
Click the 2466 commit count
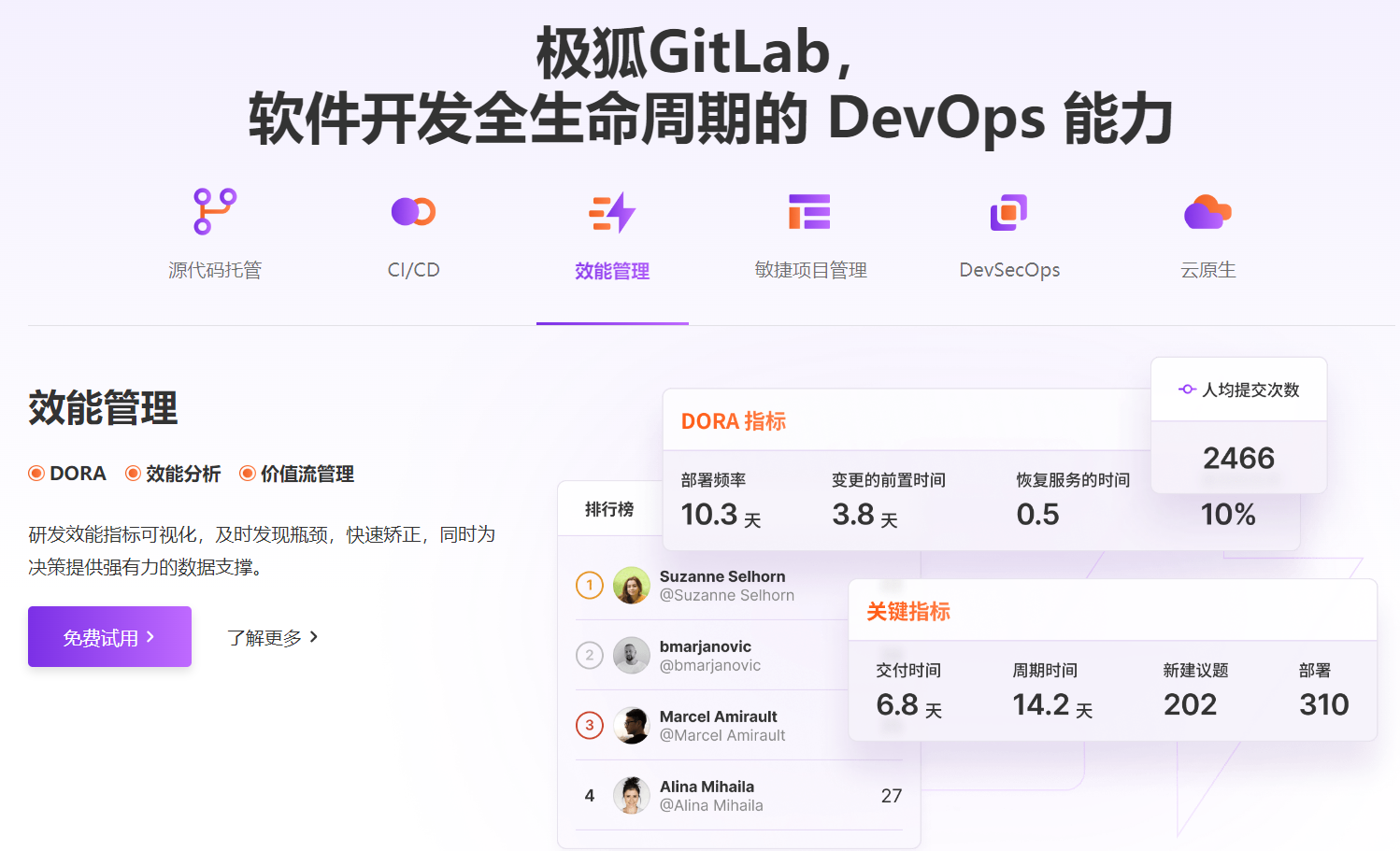pyautogui.click(x=1239, y=459)
